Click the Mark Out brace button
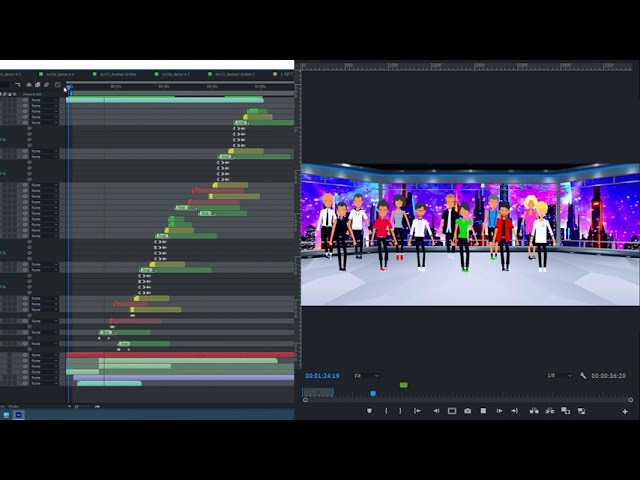The width and height of the screenshot is (640, 480). 400,411
